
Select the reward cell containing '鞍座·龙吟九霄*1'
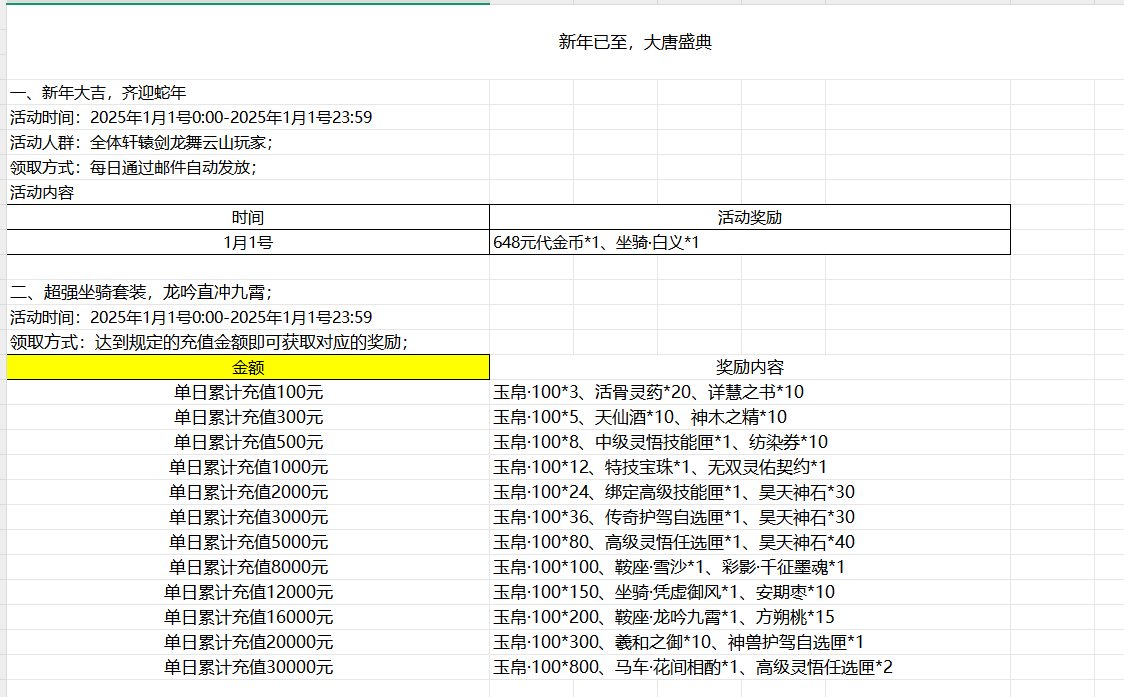coord(664,617)
